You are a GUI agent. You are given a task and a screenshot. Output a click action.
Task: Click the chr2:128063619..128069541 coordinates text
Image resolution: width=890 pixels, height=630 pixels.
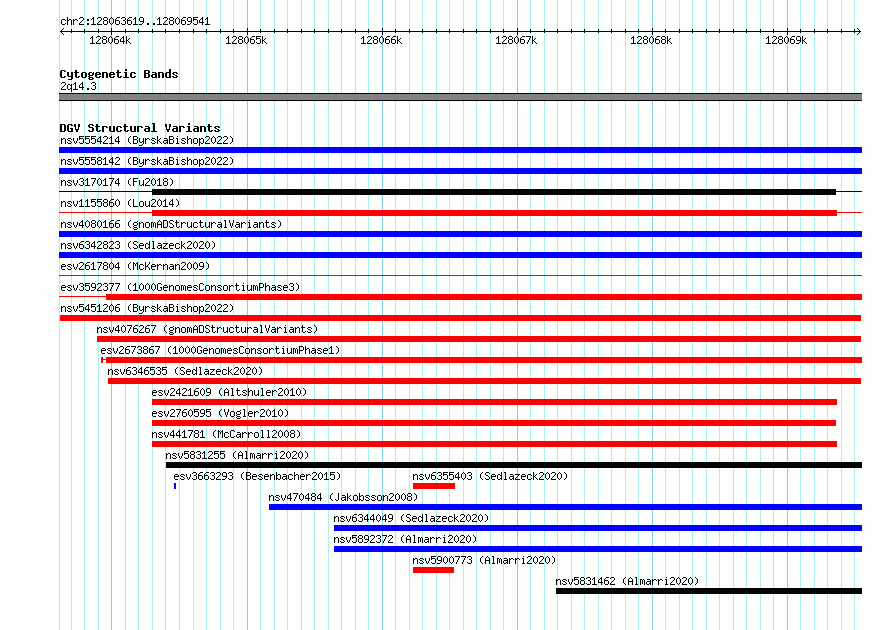pos(135,21)
